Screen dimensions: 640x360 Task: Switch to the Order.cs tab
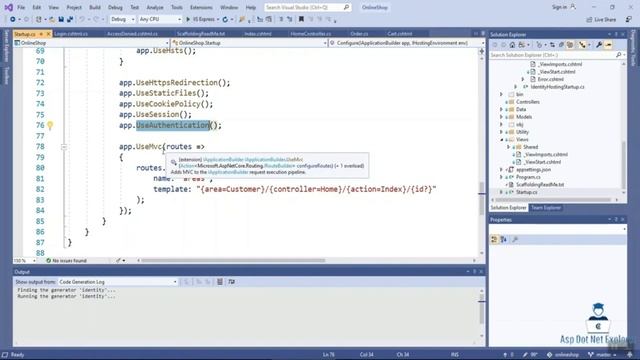(359, 34)
